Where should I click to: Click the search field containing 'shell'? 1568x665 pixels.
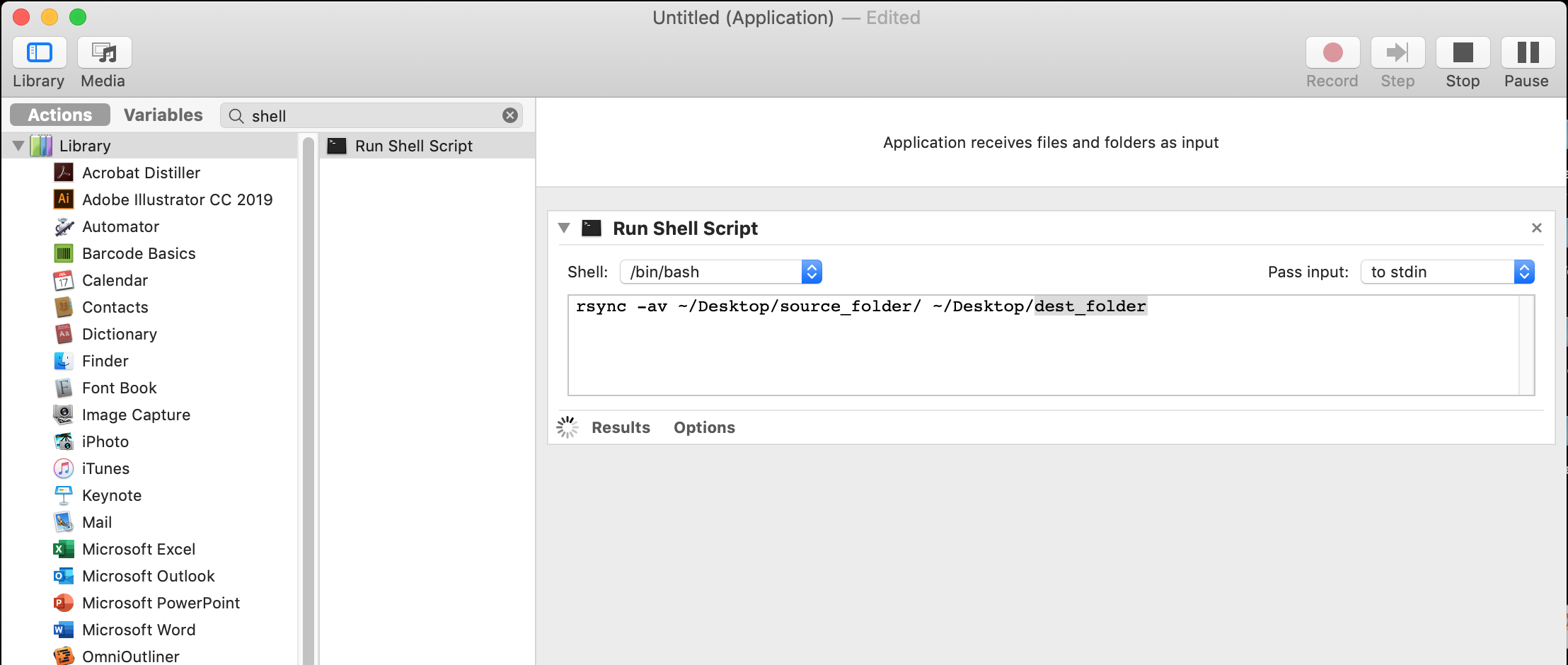[371, 115]
